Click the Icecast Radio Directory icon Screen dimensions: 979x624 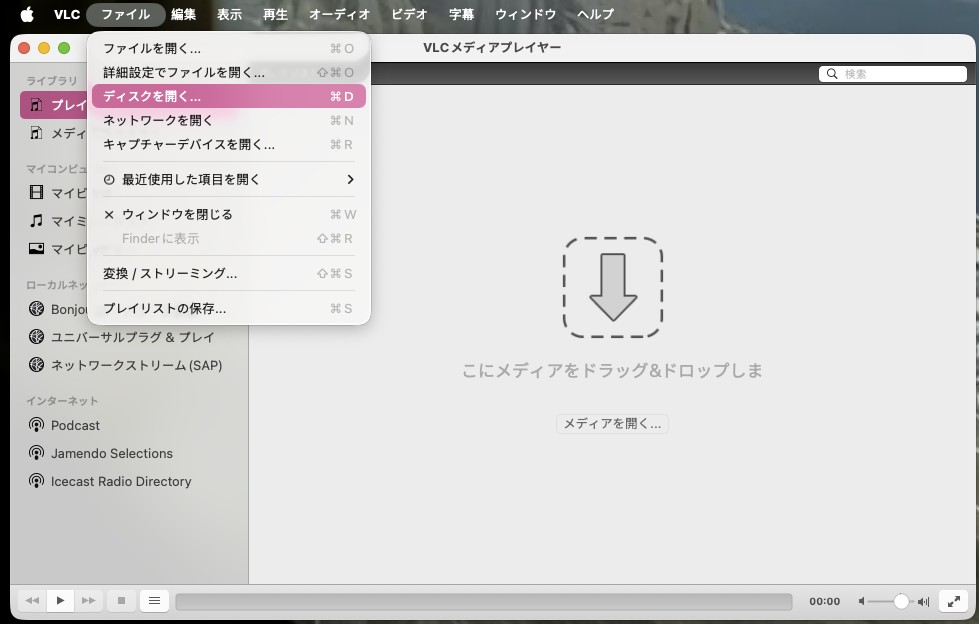click(x=37, y=482)
